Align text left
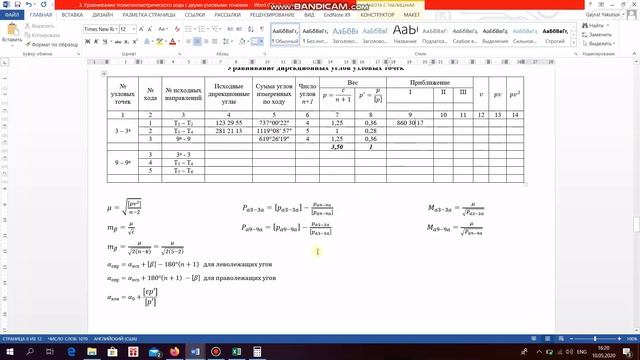Screen dimensions: 640x360 click(x=189, y=41)
